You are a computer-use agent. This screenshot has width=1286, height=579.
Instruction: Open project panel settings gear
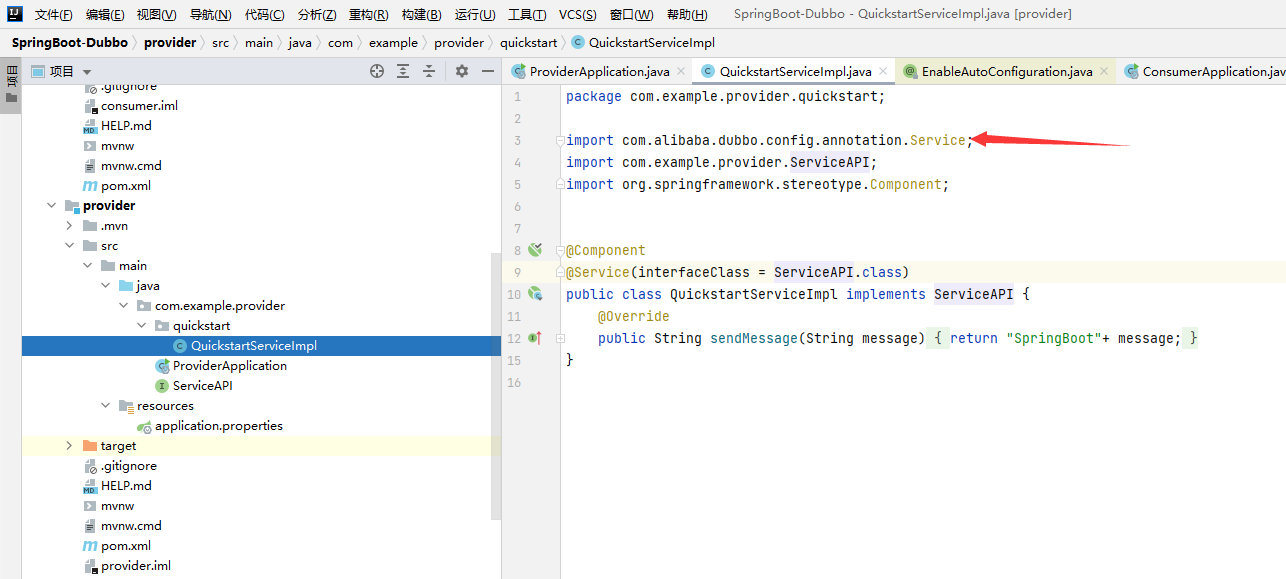click(x=461, y=71)
